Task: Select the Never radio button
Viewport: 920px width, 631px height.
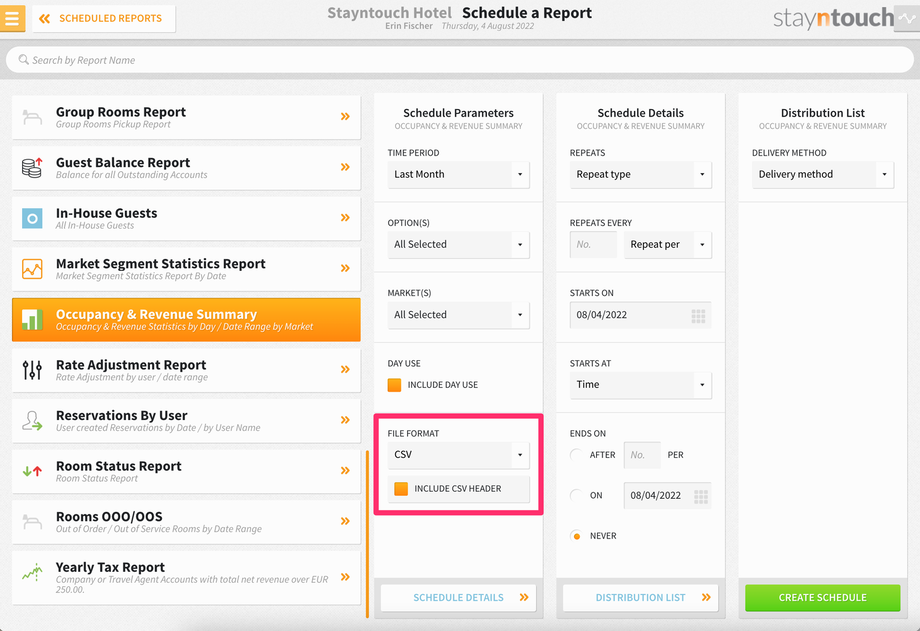Action: coord(576,536)
